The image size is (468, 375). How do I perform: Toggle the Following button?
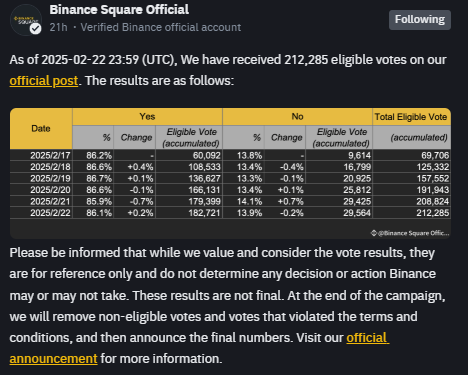pyautogui.click(x=420, y=20)
